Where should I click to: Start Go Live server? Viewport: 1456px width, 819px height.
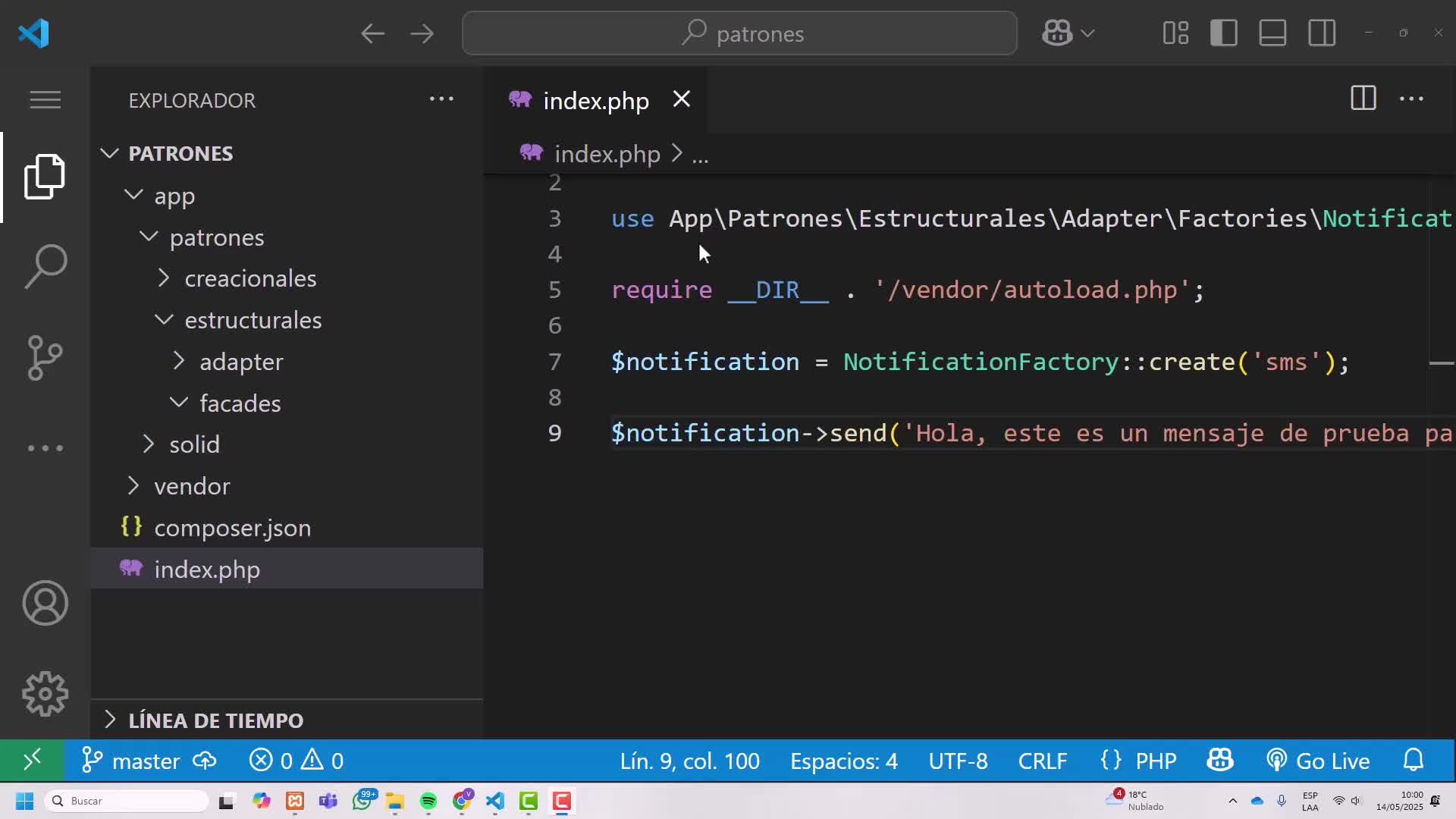pyautogui.click(x=1318, y=761)
